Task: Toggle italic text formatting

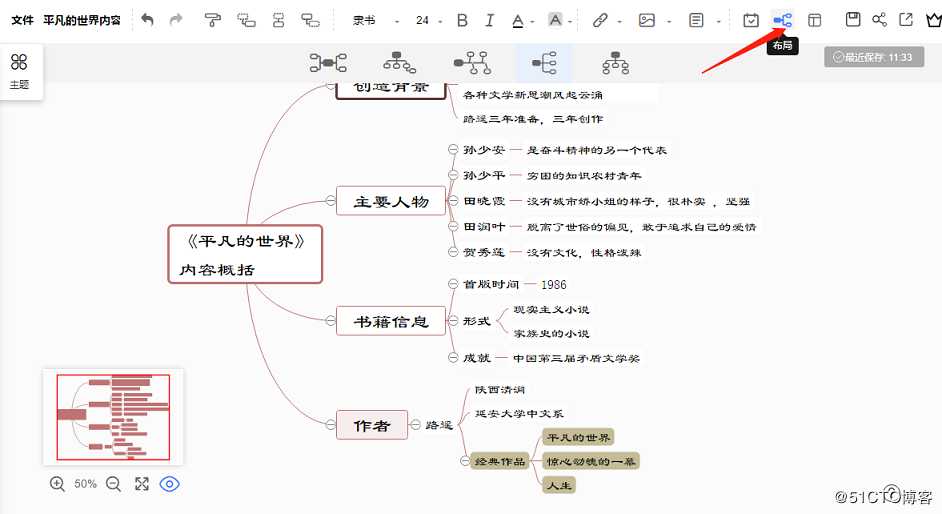Action: click(490, 20)
